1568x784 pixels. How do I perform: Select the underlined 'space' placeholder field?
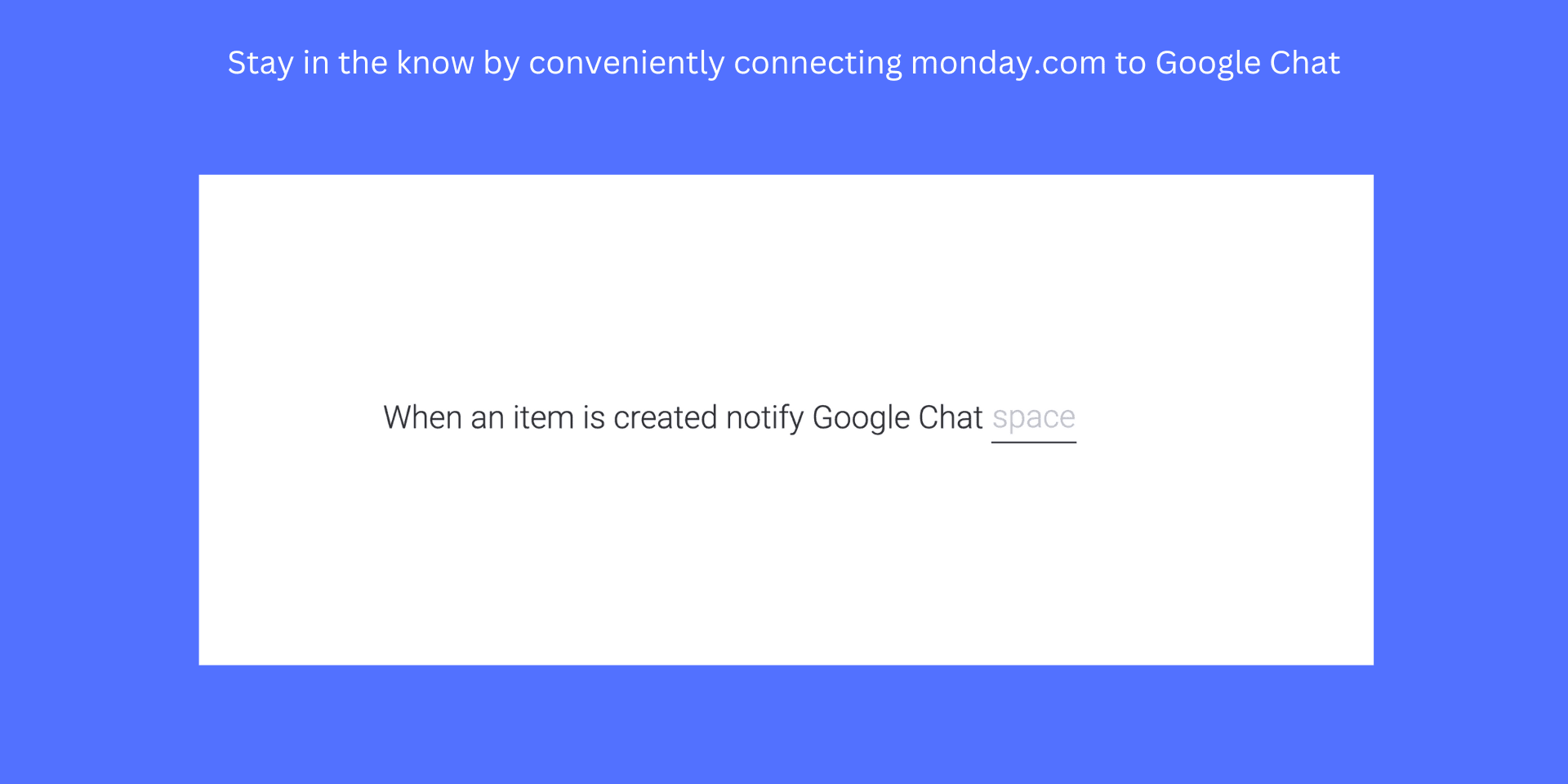coord(1034,419)
